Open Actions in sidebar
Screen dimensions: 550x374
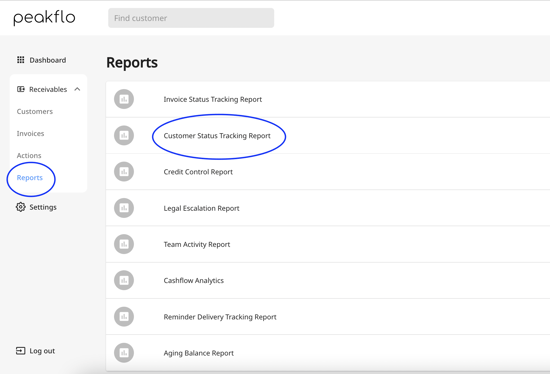pos(29,155)
